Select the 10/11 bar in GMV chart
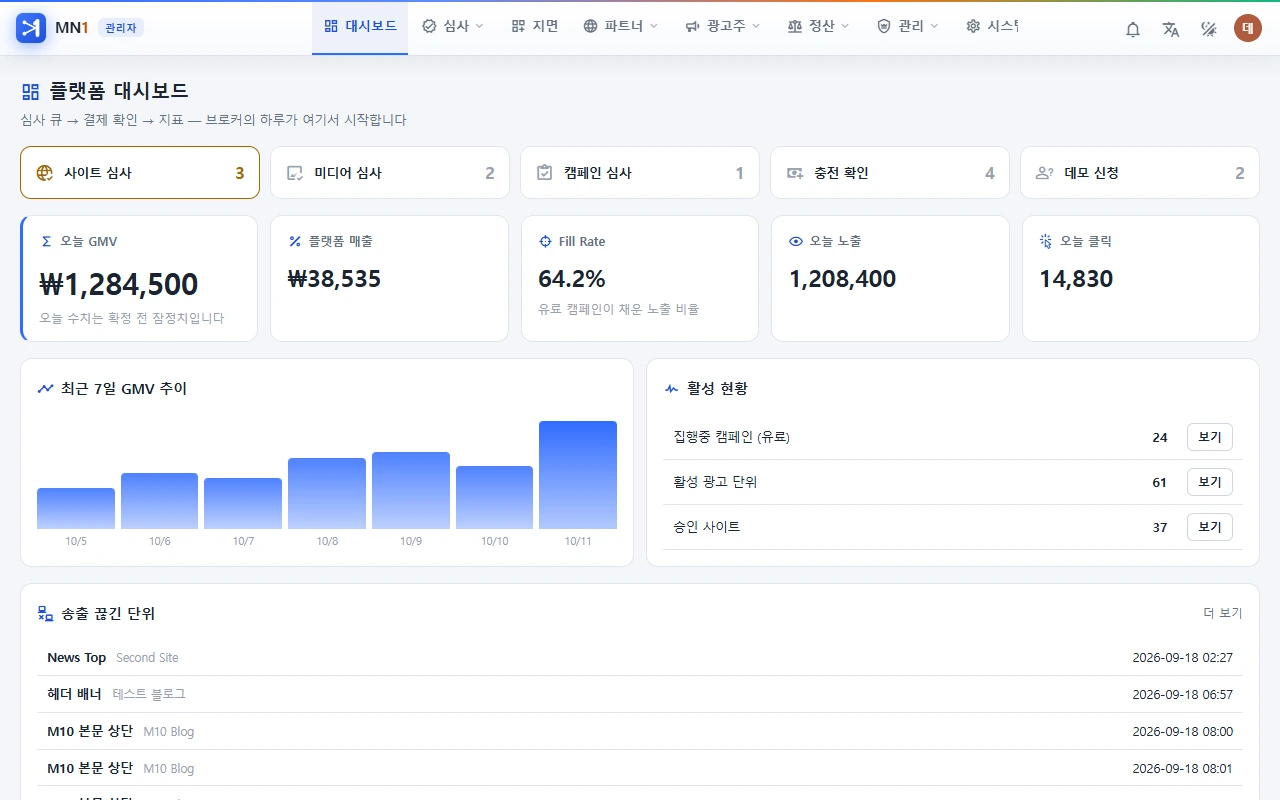Viewport: 1280px width, 800px height. click(x=578, y=475)
